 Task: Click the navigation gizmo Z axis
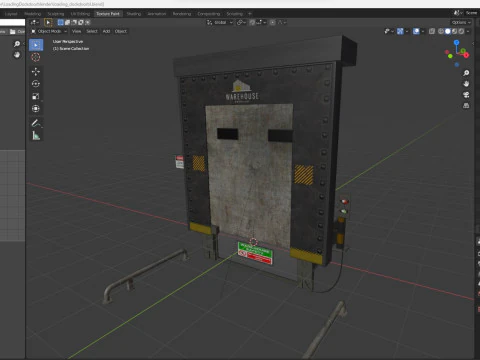tap(457, 43)
